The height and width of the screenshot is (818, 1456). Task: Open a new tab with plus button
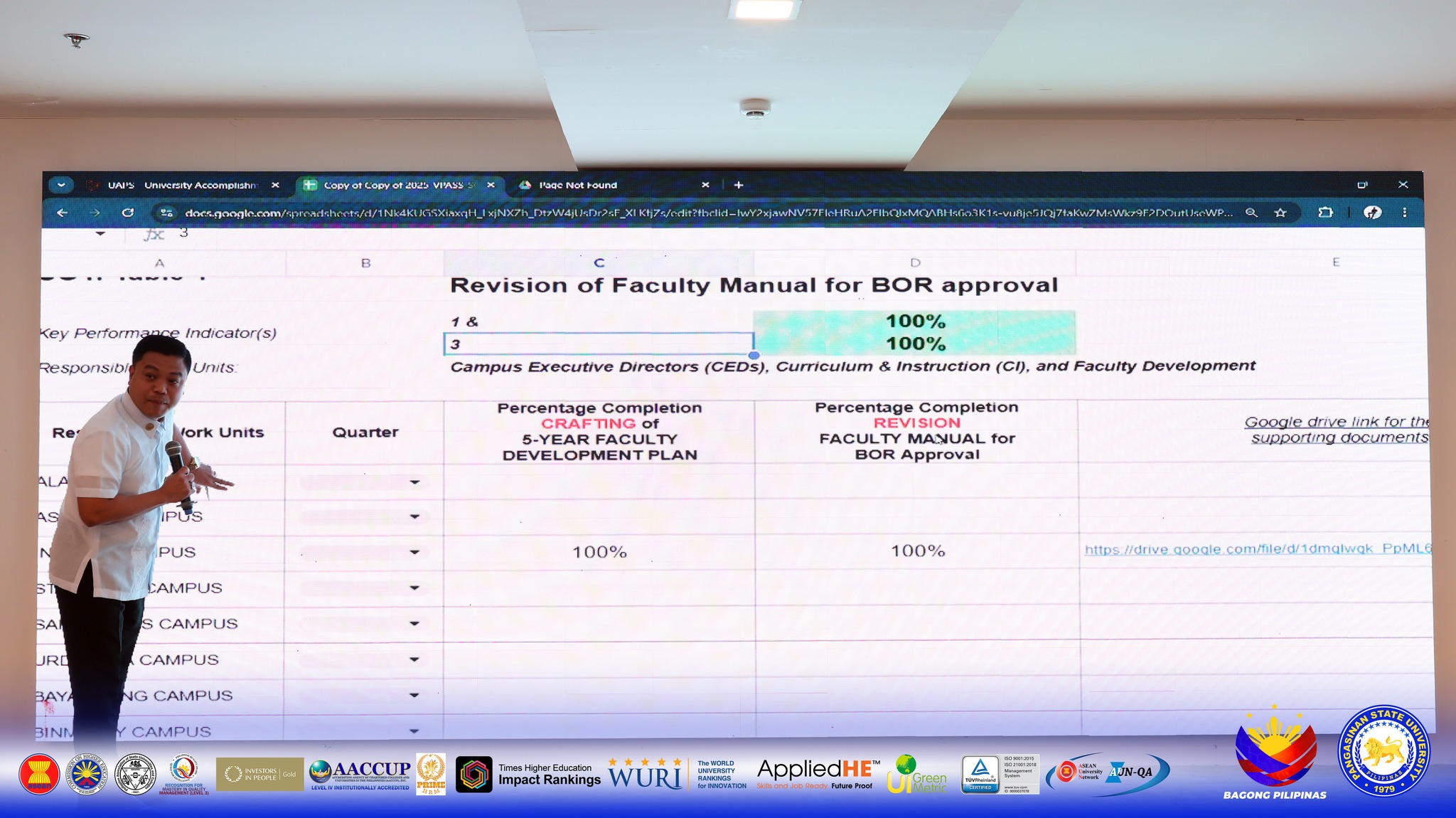(x=739, y=185)
